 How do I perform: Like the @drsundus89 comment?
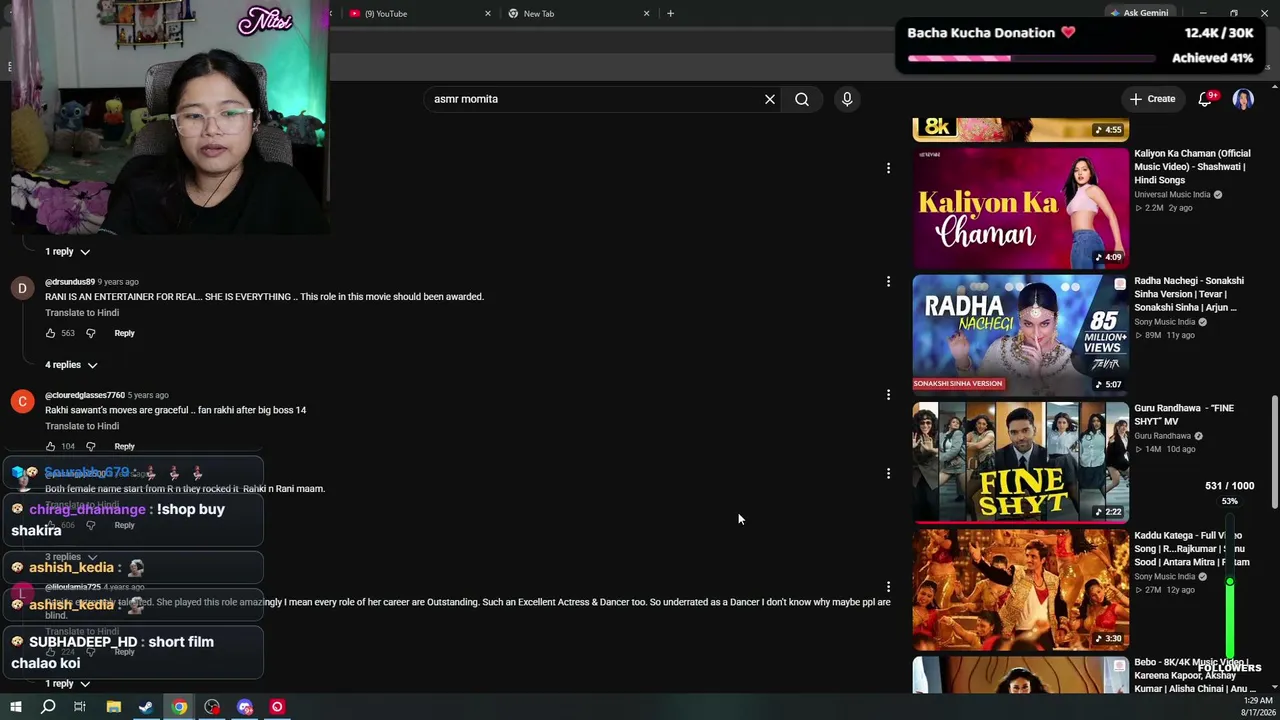point(50,333)
